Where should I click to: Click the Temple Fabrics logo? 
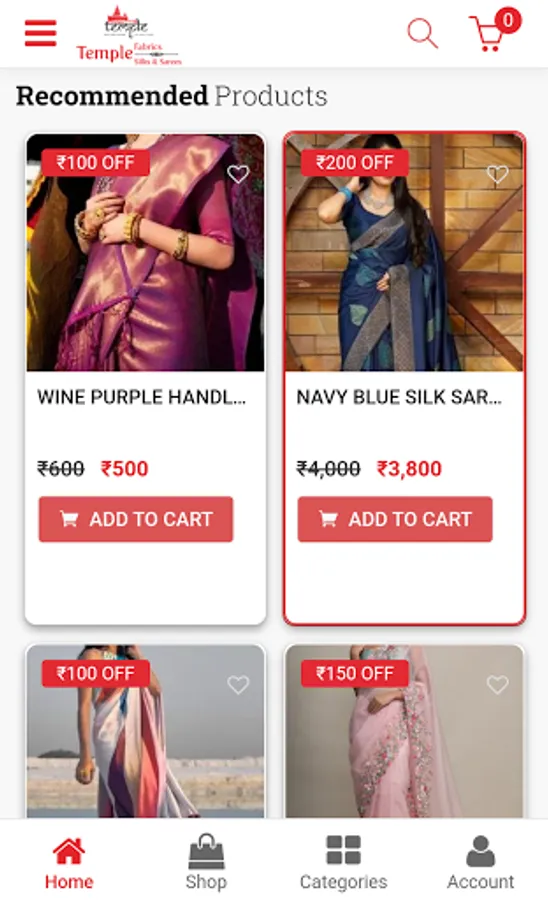129,36
